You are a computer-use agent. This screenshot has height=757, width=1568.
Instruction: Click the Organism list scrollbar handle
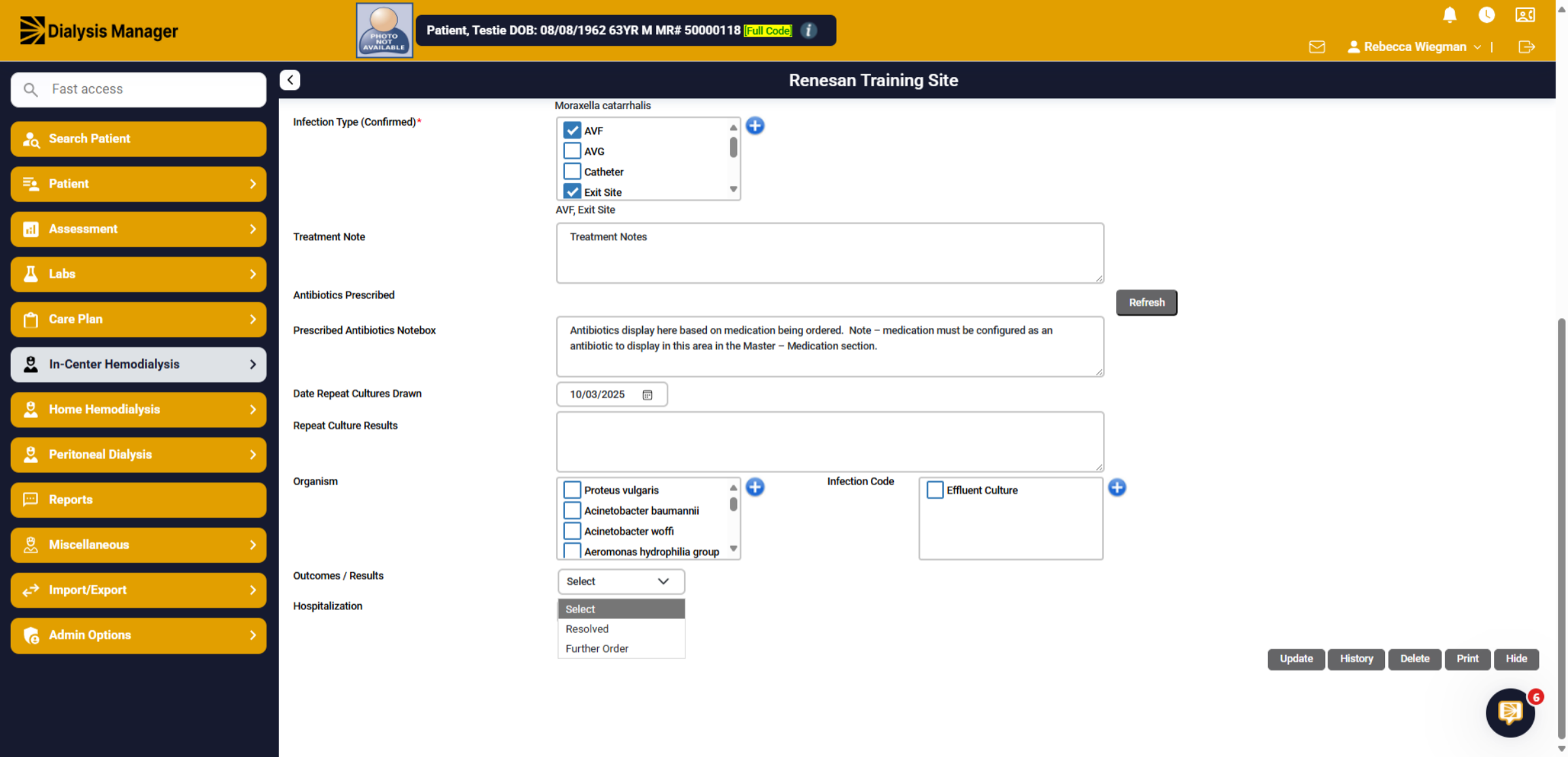point(733,504)
